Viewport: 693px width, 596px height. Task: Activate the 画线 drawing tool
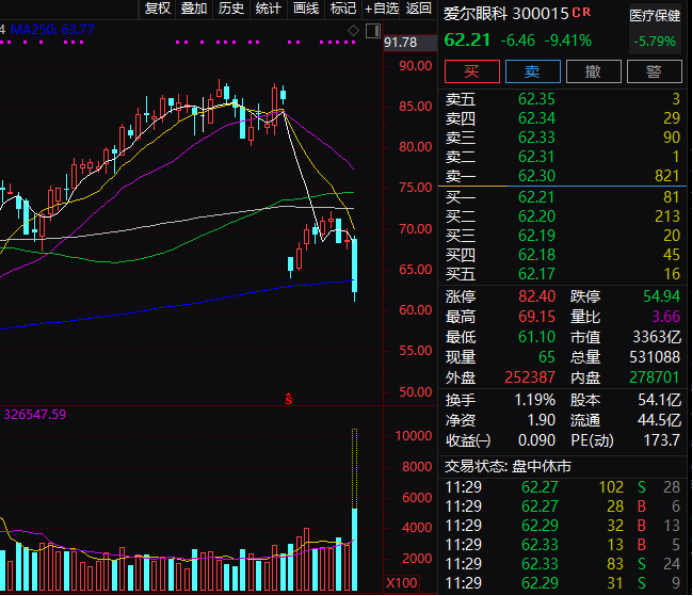(x=305, y=9)
